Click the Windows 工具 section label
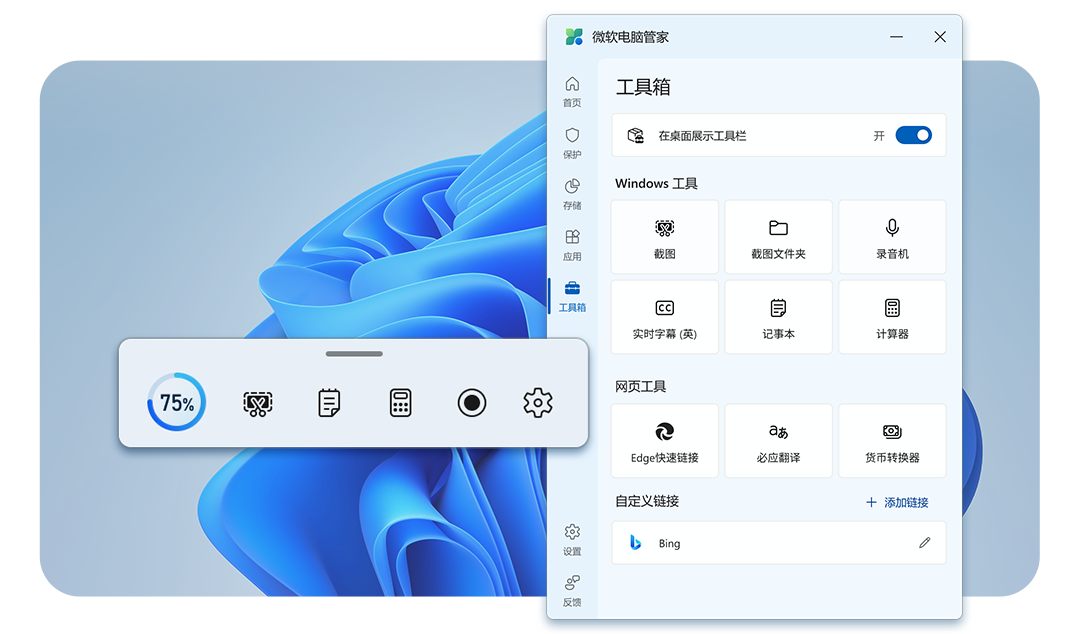The height and width of the screenshot is (634, 1080). pos(656,183)
